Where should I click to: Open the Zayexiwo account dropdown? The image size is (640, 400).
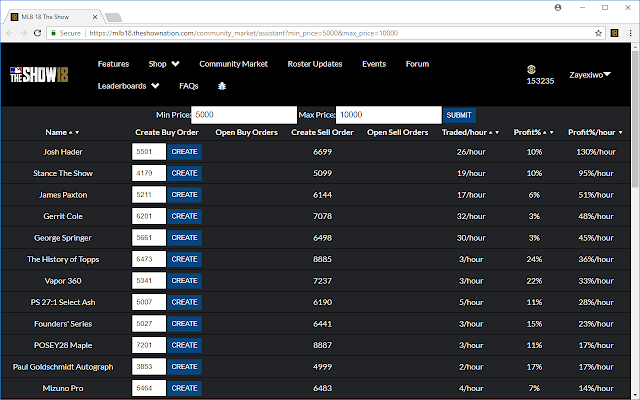[590, 75]
